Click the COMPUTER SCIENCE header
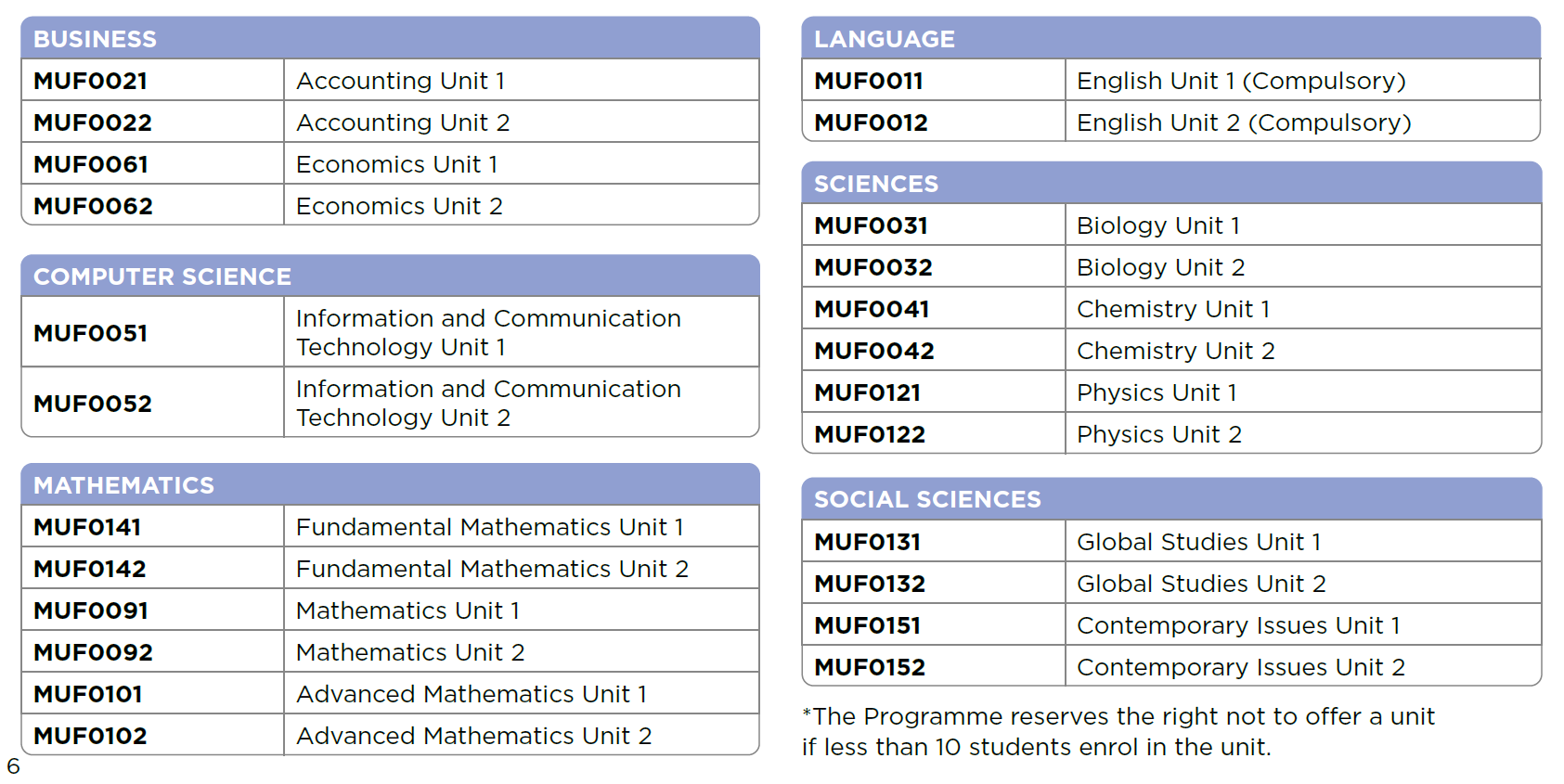Viewport: 1564px width, 784px height. [x=162, y=276]
